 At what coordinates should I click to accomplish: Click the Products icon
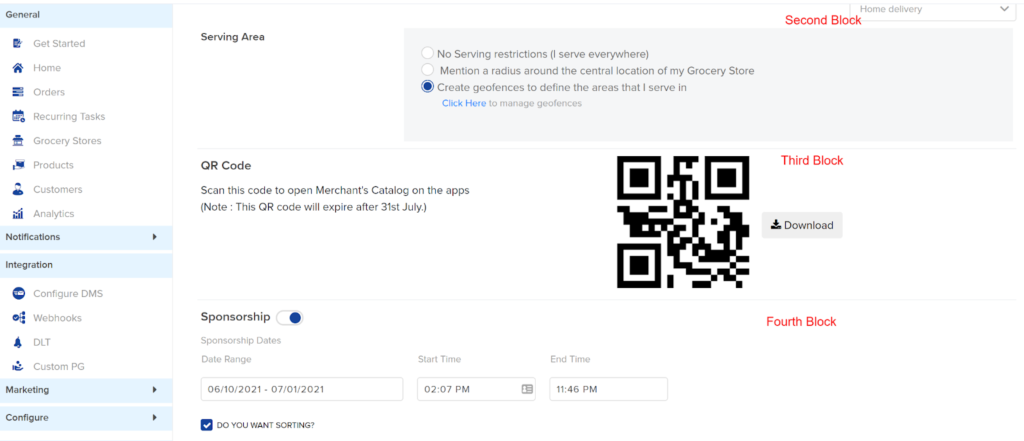tap(18, 165)
